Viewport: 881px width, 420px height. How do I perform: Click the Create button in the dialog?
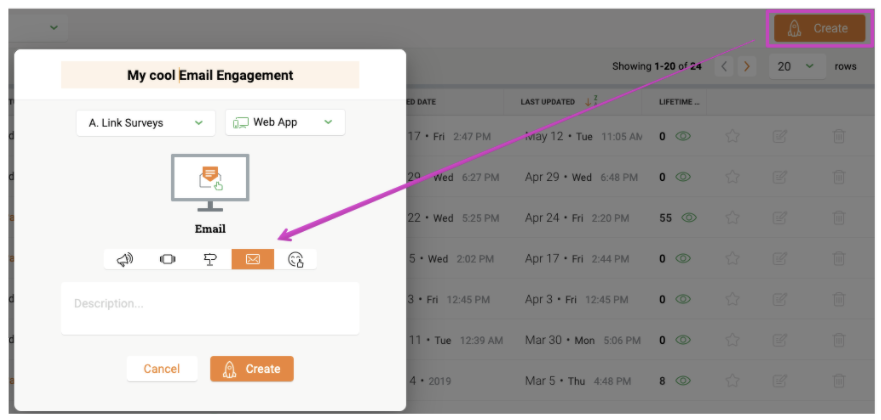click(252, 369)
